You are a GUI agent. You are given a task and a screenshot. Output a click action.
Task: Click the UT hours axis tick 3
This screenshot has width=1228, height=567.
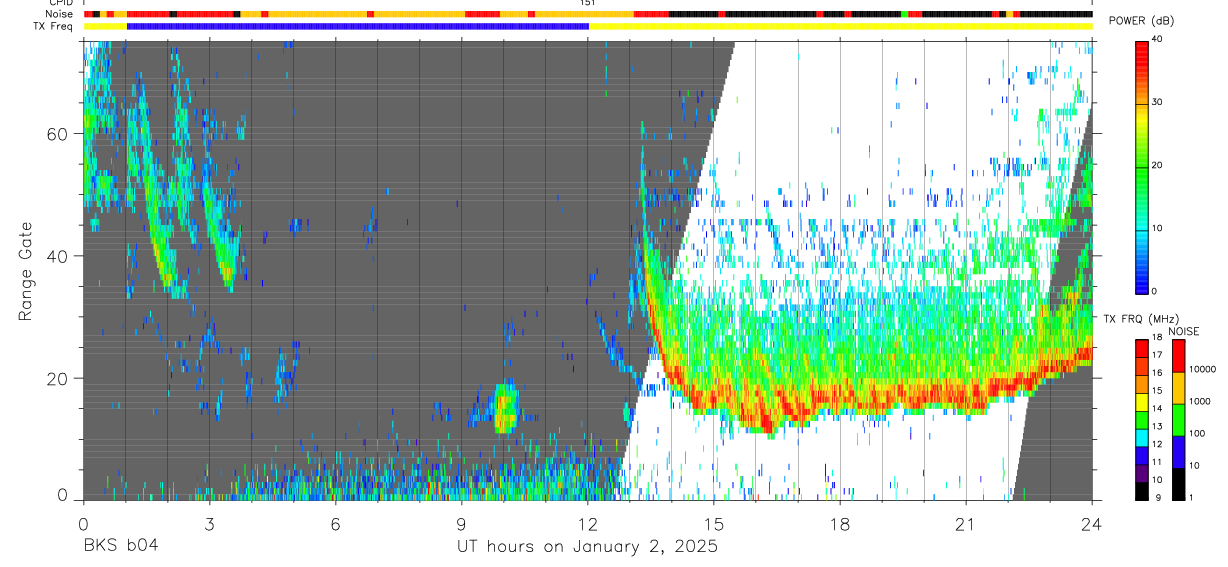point(209,523)
